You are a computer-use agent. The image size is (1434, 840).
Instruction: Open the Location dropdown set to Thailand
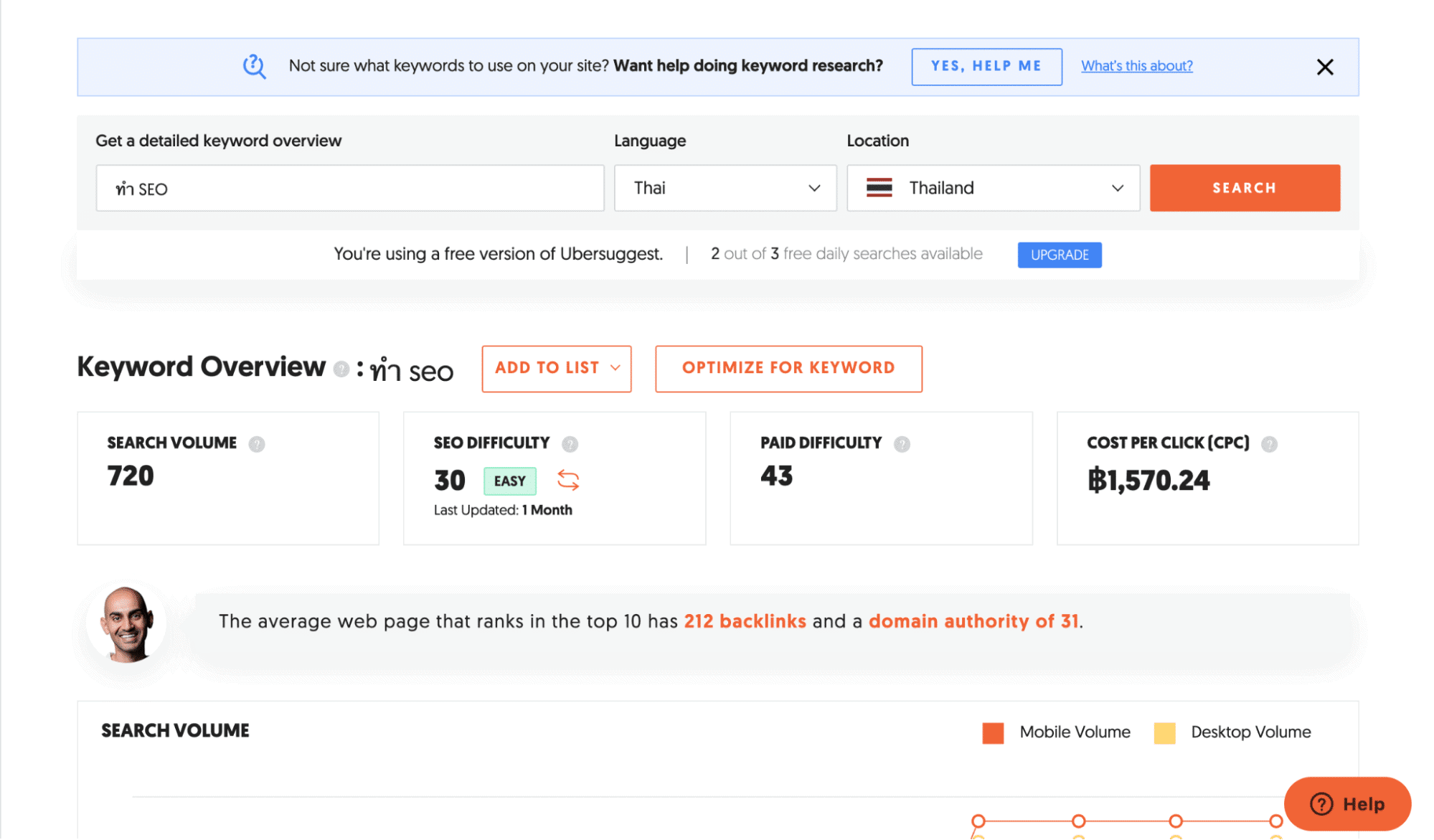click(993, 188)
